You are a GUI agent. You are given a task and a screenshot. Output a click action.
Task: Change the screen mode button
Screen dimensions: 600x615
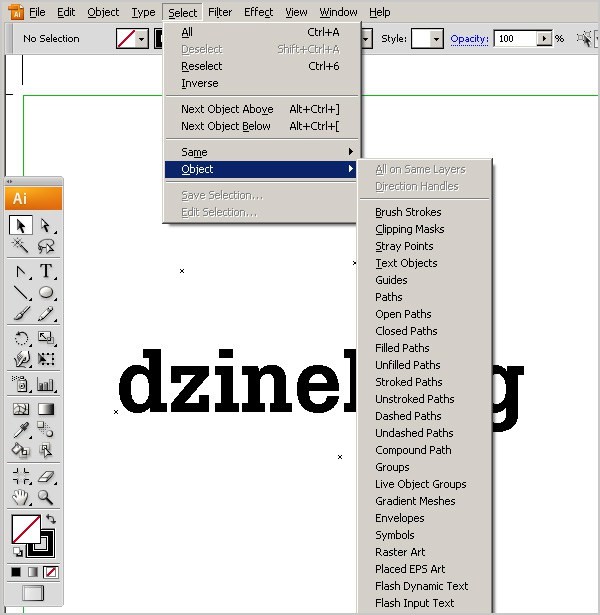[x=33, y=593]
